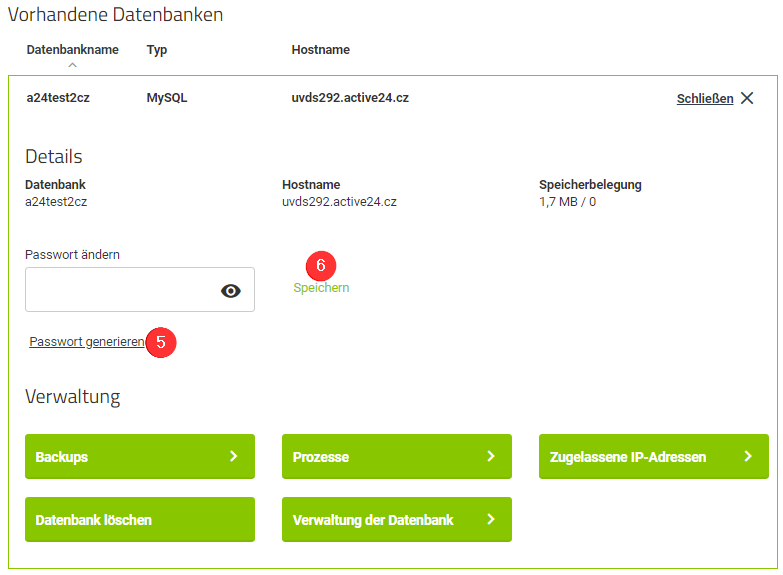Click Speichern to save the password
Viewport: 783px width, 575px height.
321,288
